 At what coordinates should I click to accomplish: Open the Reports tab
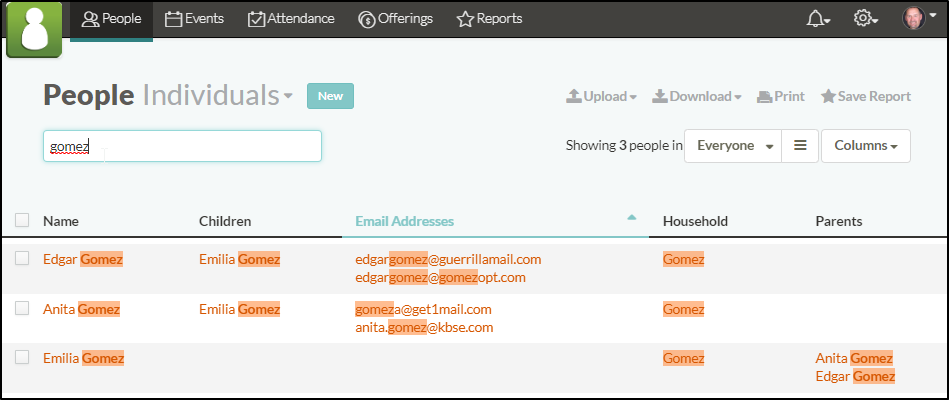pos(490,19)
